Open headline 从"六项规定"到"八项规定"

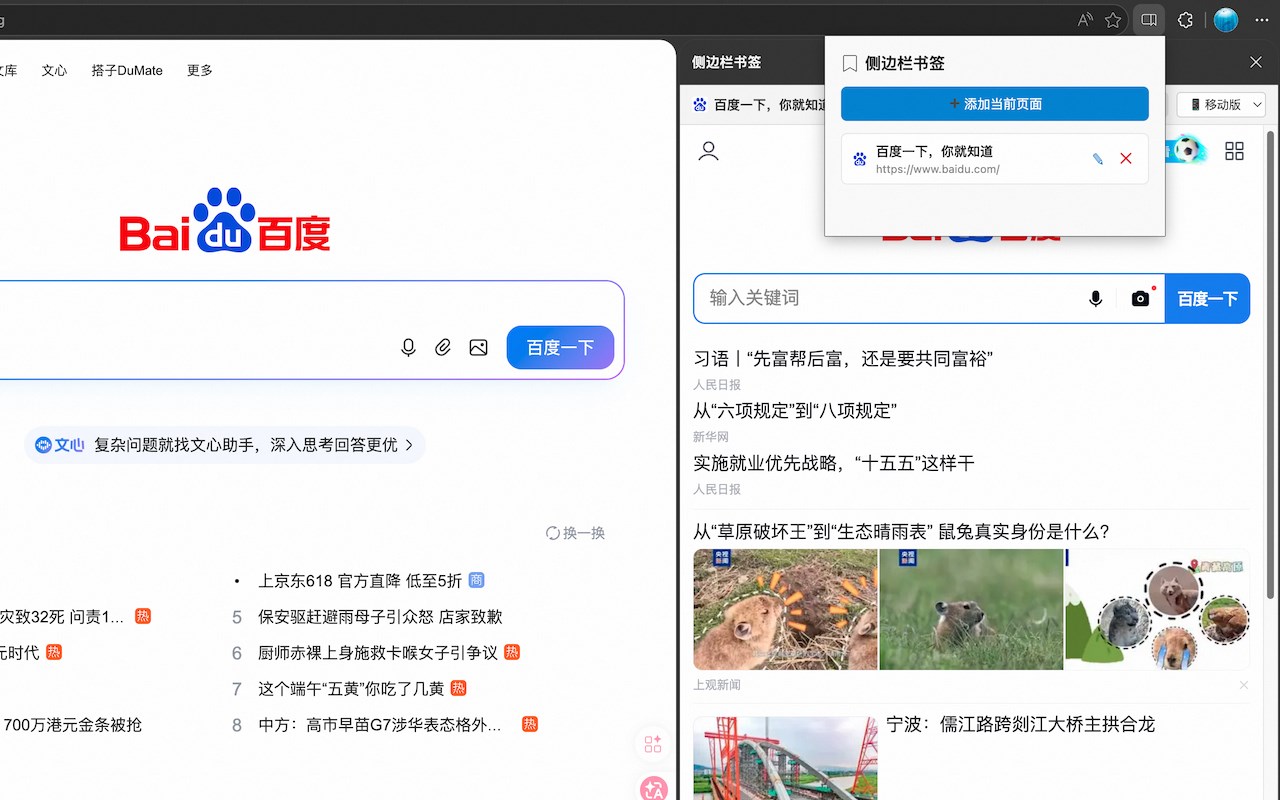click(795, 410)
